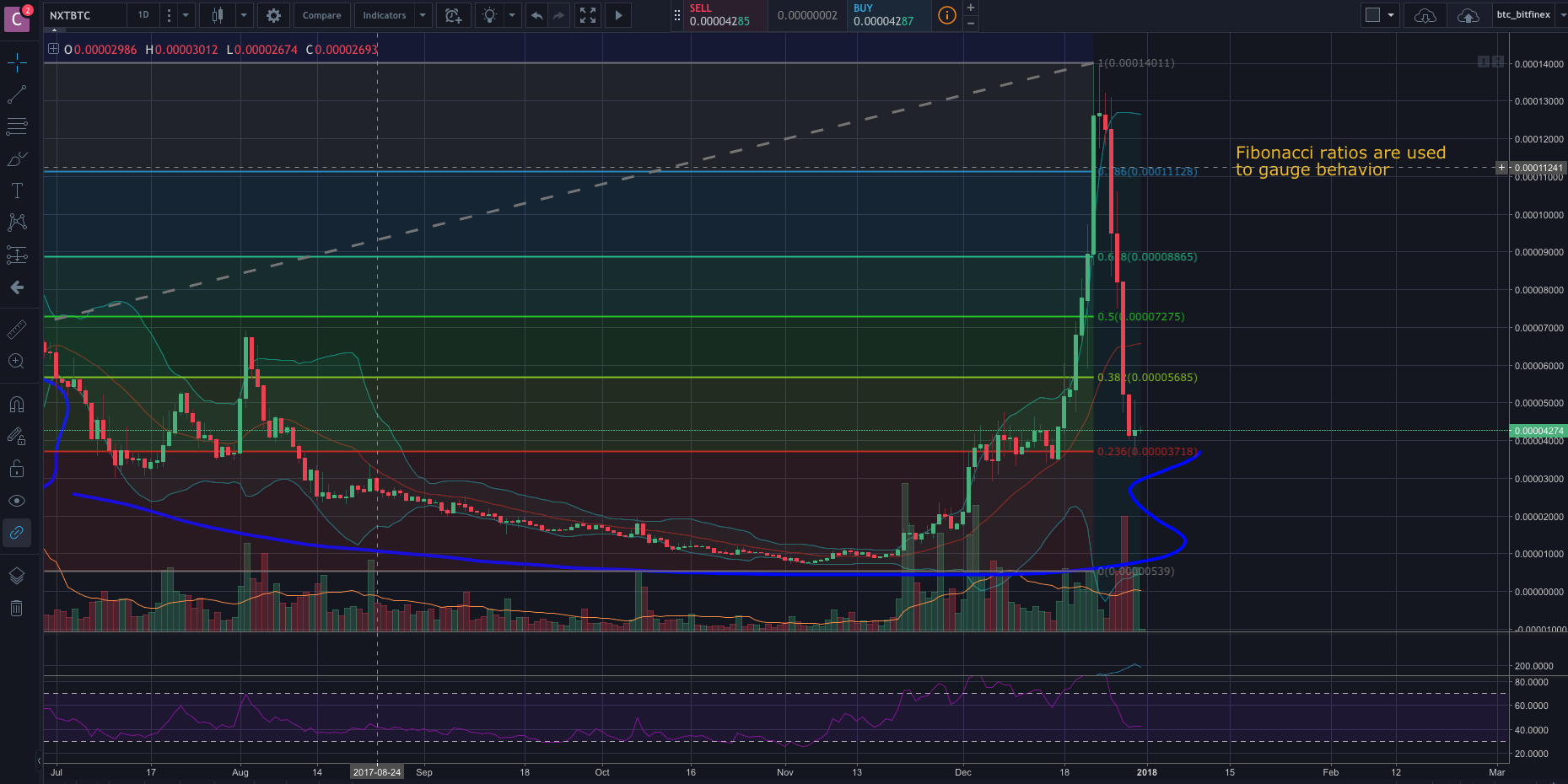Click the back arrow icon tool
1568x784 pixels.
click(17, 287)
